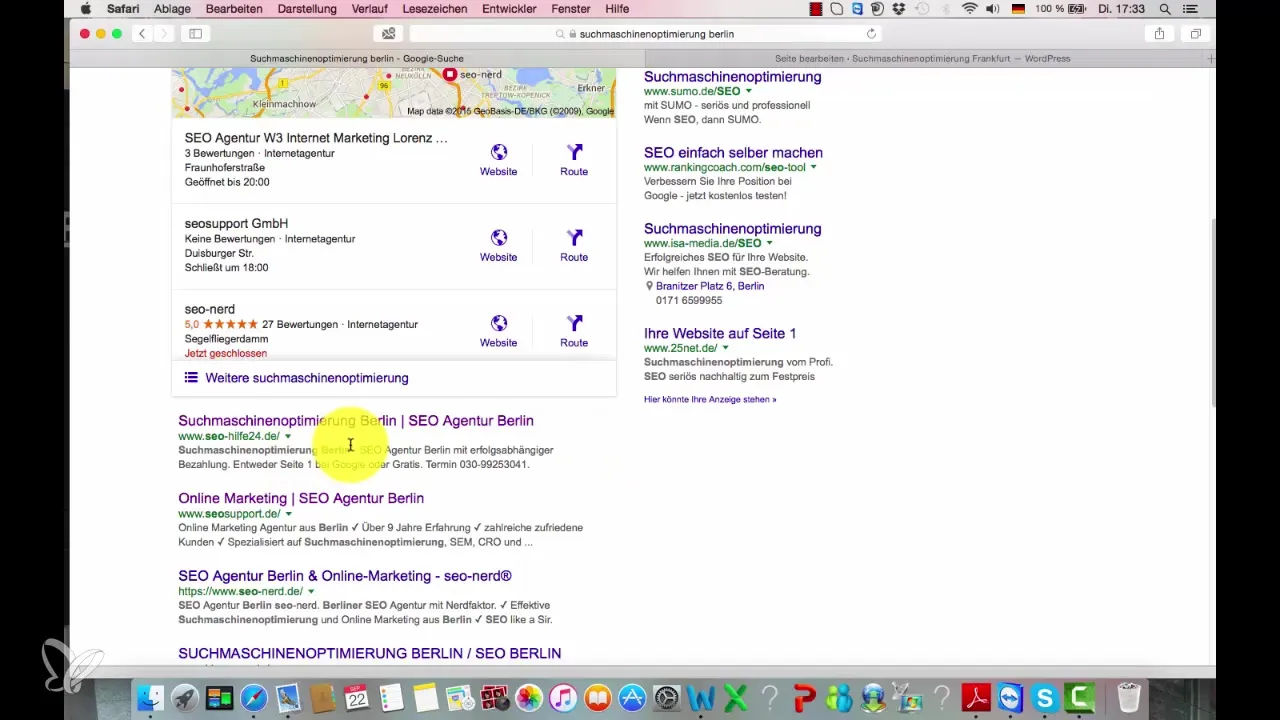The width and height of the screenshot is (1280, 720).
Task: Open the Bearbeiten menu
Action: point(234,9)
